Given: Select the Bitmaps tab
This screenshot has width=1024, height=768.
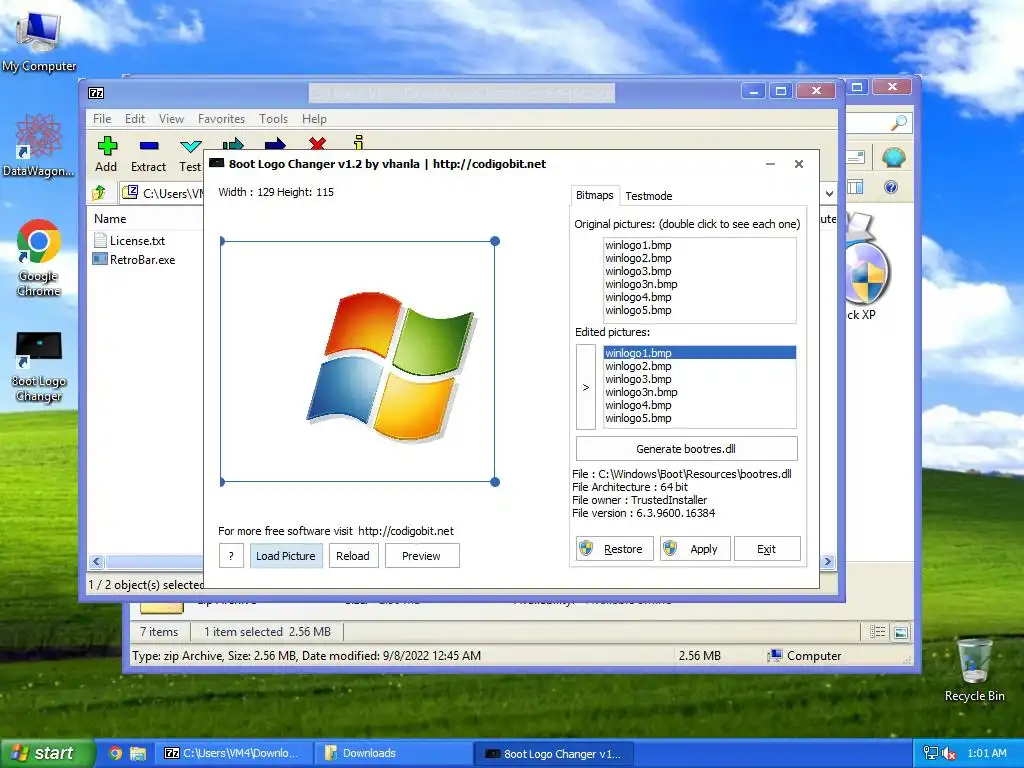Looking at the screenshot, I should point(594,195).
